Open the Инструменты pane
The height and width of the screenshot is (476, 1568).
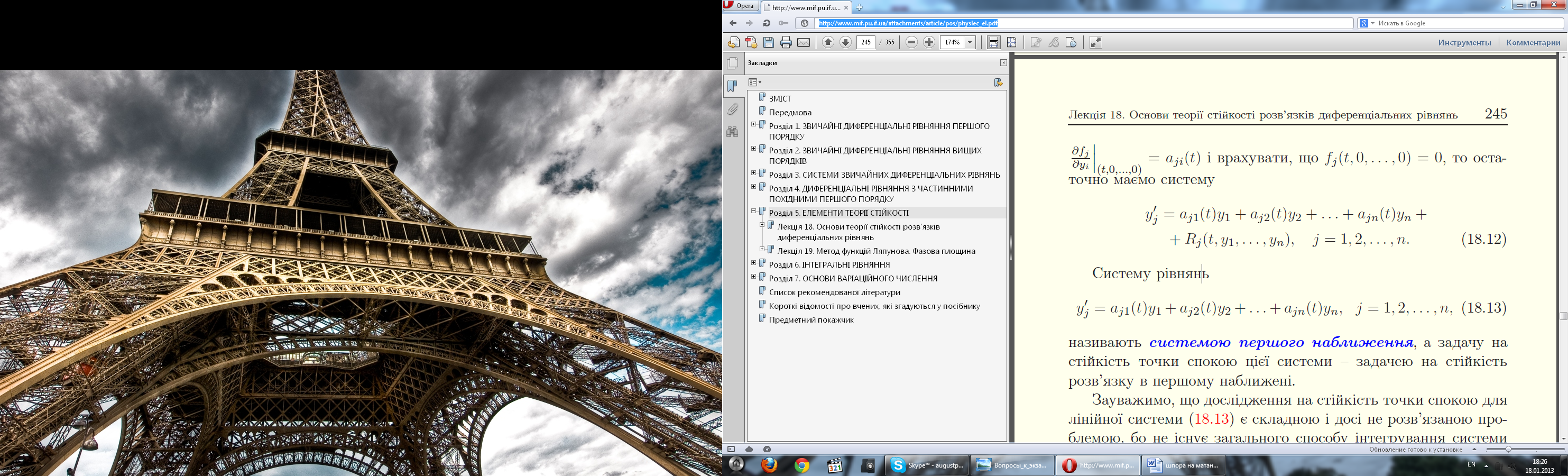[x=1464, y=43]
